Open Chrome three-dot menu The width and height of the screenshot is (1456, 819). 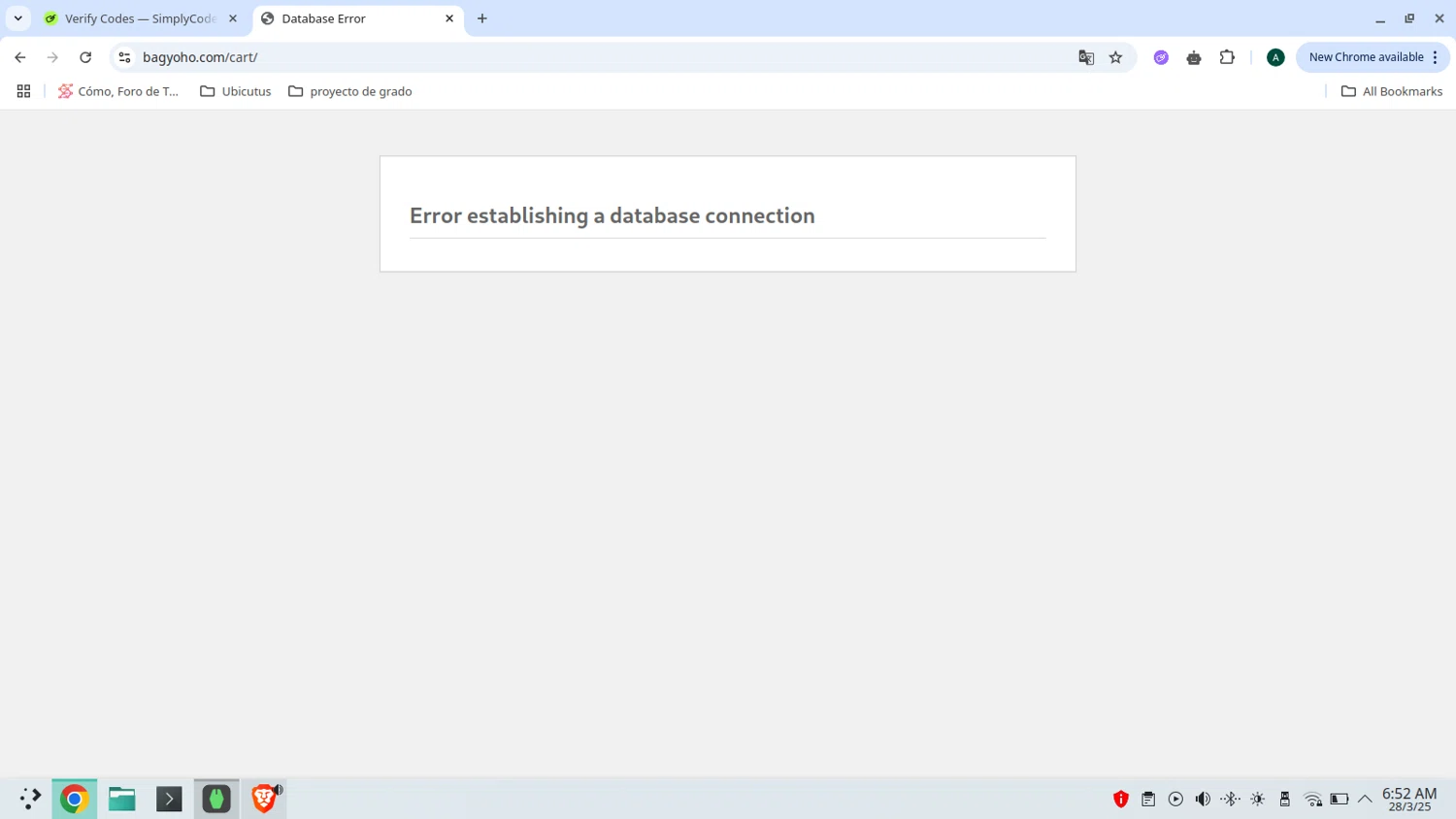coord(1435,57)
